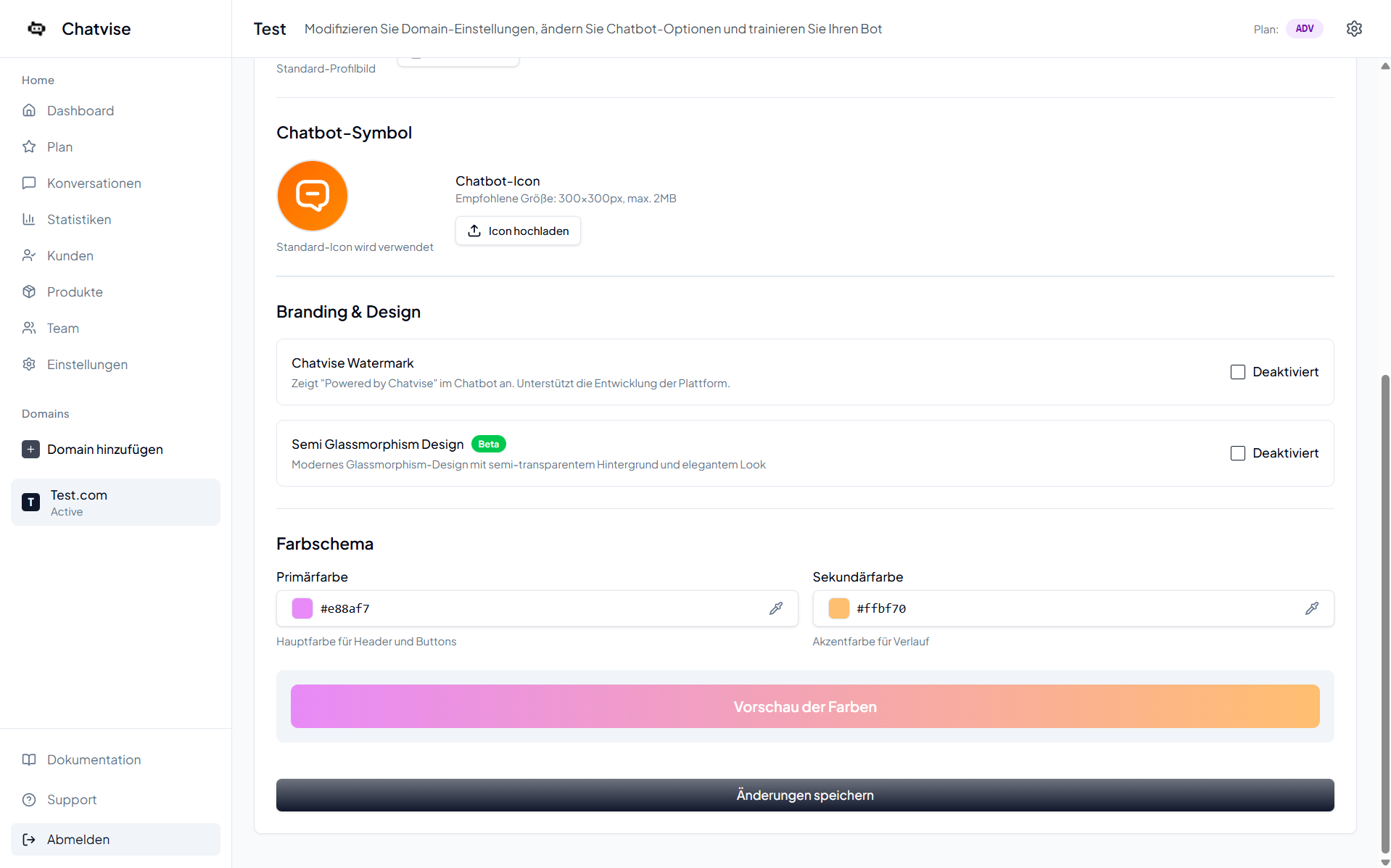Viewport: 1391px width, 868px height.
Task: Click the secondary color hex input field
Action: click(x=1073, y=608)
